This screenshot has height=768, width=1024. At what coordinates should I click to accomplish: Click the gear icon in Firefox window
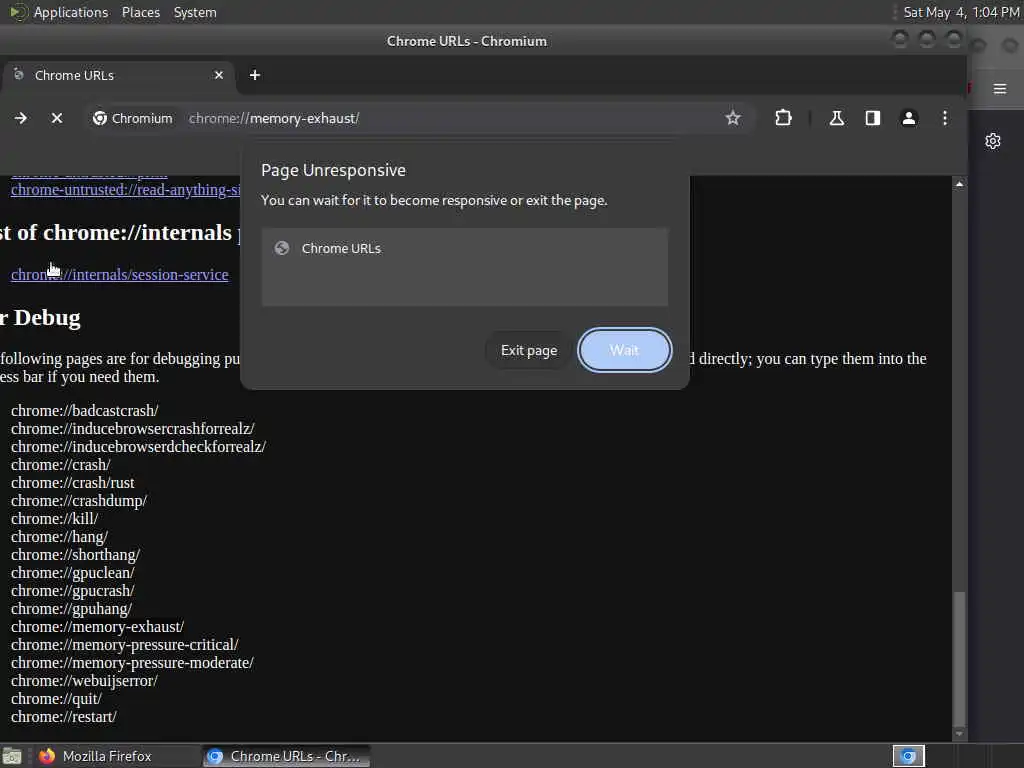tap(993, 141)
